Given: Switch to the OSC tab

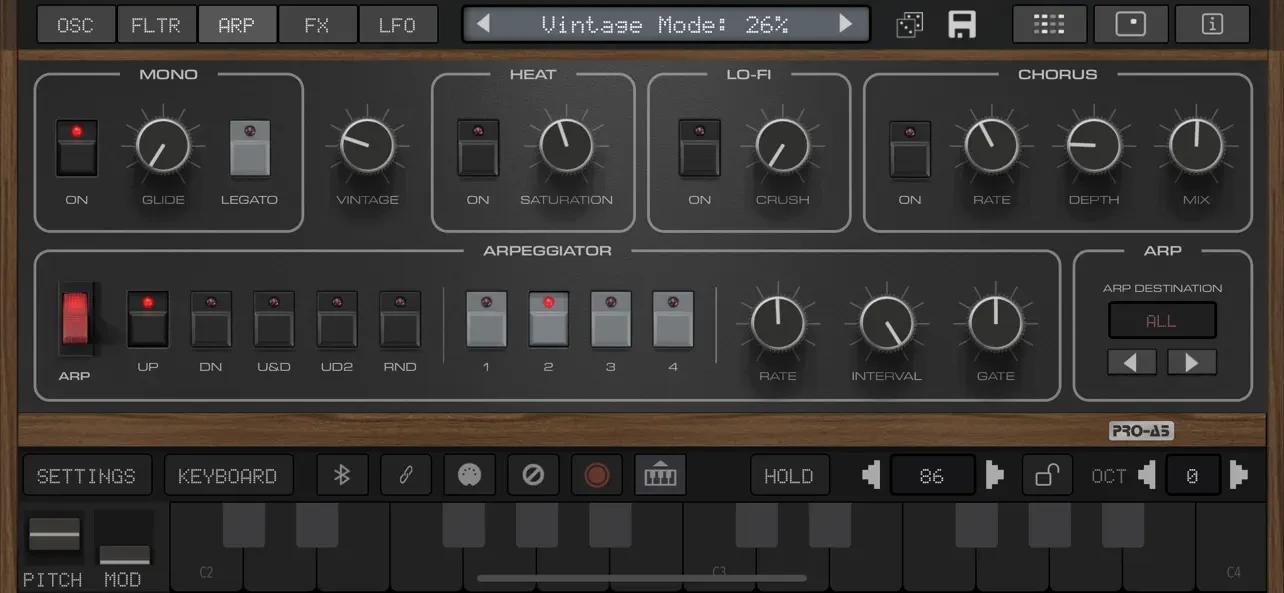Looking at the screenshot, I should (75, 25).
